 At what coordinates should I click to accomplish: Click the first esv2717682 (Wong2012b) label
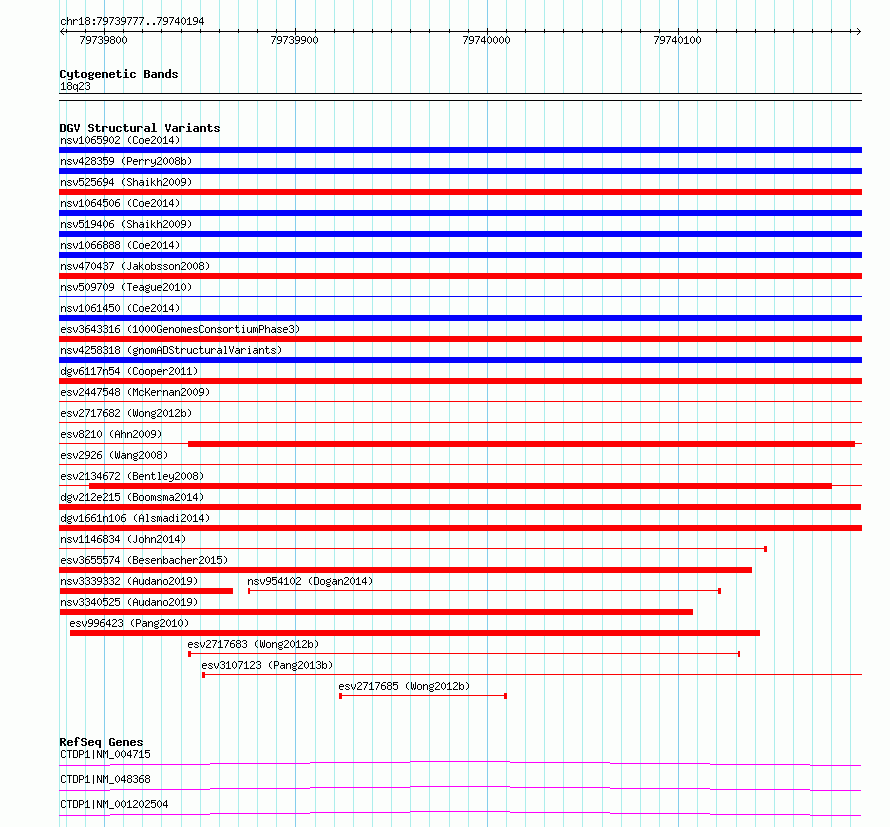pos(126,413)
